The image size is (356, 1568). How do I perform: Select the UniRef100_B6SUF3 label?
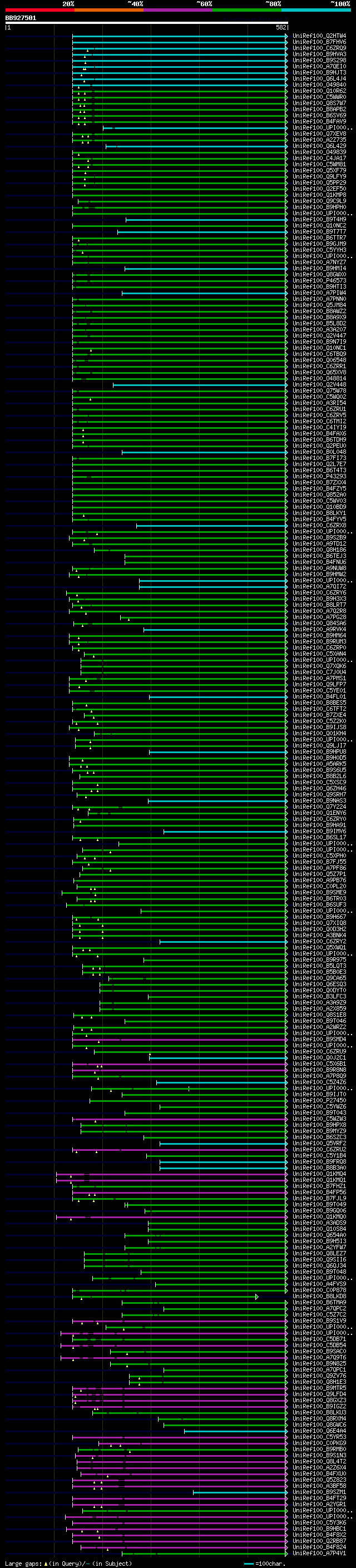click(319, 904)
